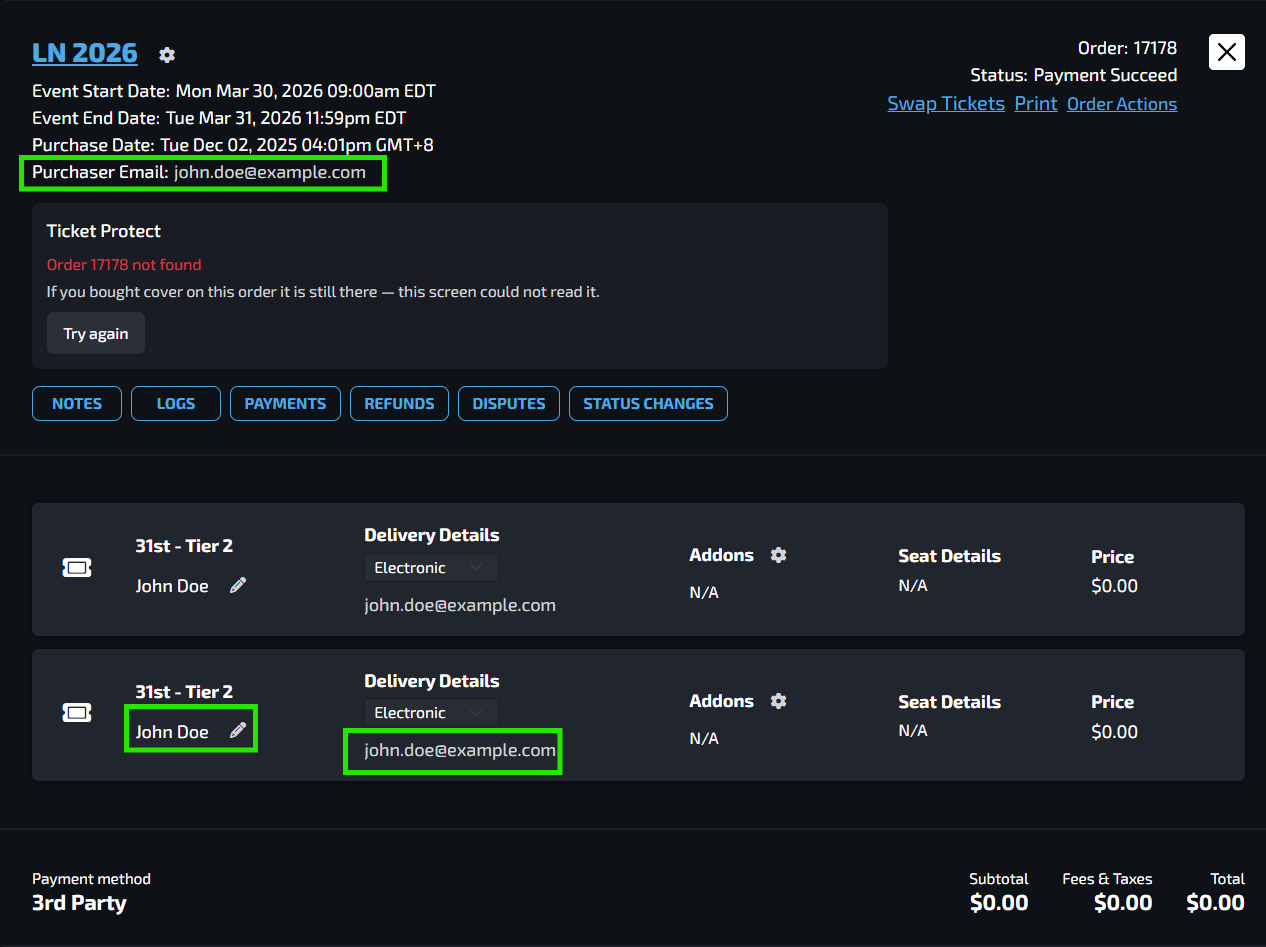Close the order details dialog
The height and width of the screenshot is (947, 1266).
tap(1227, 52)
